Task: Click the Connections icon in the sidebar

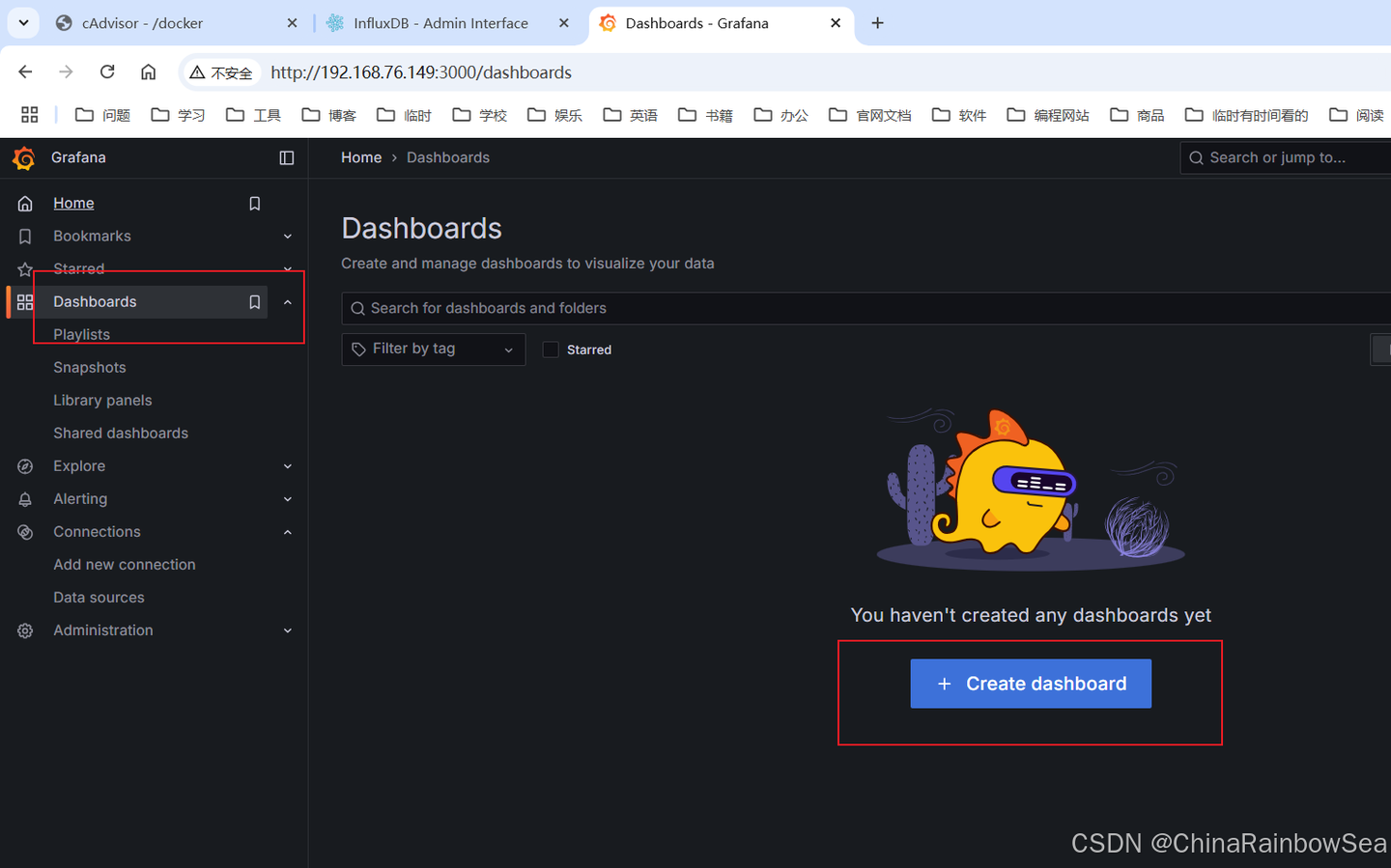Action: (x=24, y=531)
